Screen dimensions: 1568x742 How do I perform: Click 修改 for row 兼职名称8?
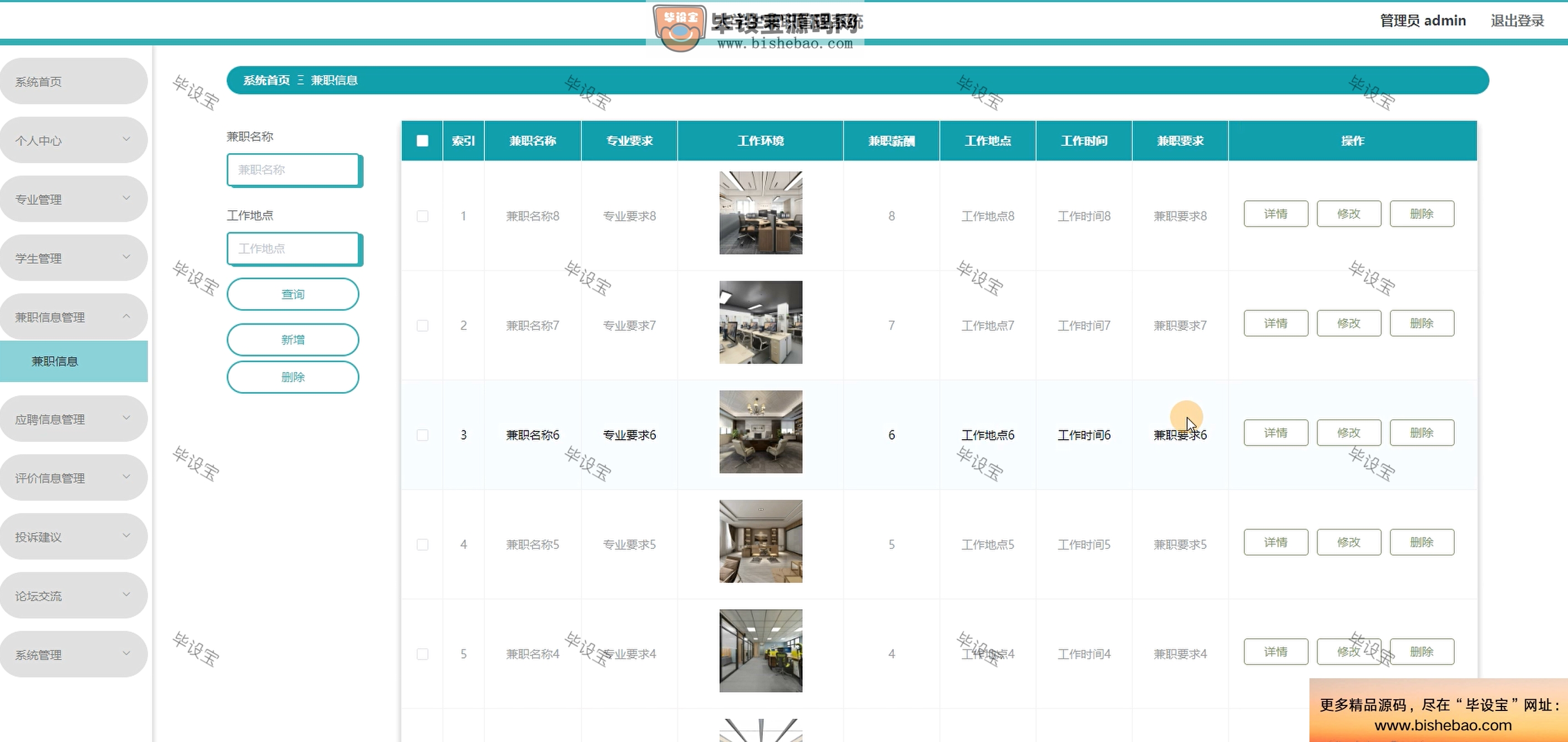point(1349,214)
